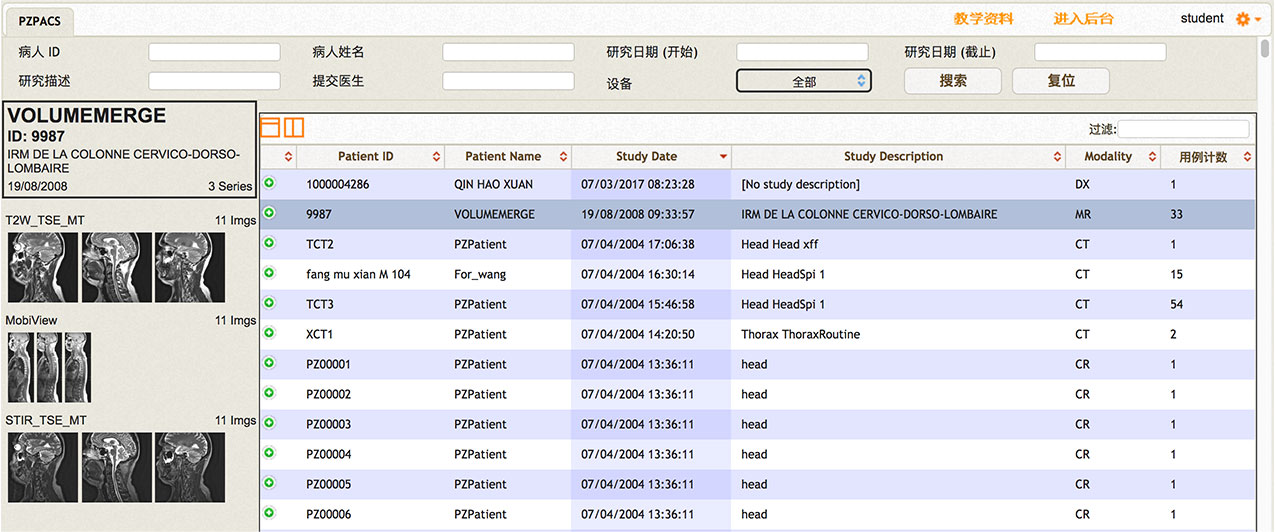Open the 教学资料 menu link
1275x532 pixels.
coord(983,19)
